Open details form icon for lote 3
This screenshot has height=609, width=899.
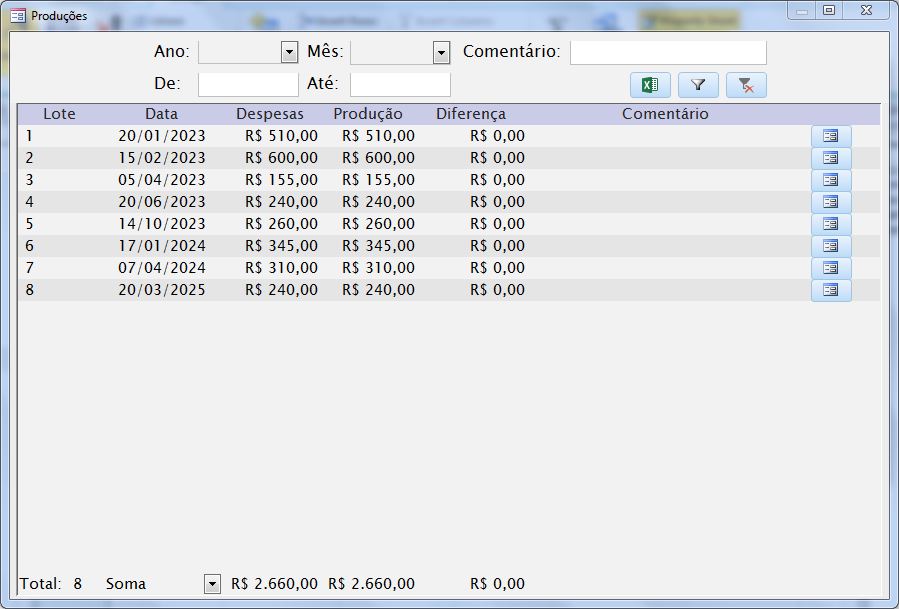830,180
